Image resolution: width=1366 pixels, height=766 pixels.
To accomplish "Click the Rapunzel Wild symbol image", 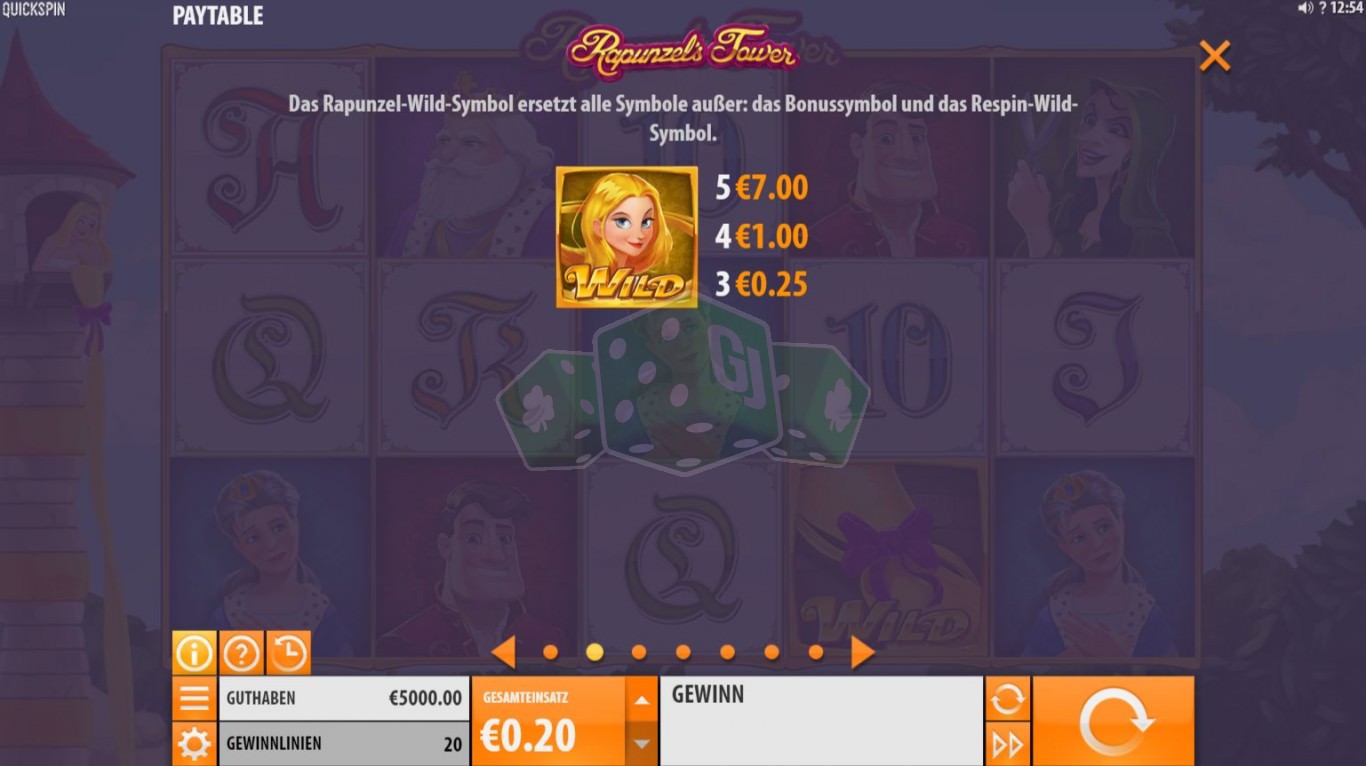I will 627,237.
